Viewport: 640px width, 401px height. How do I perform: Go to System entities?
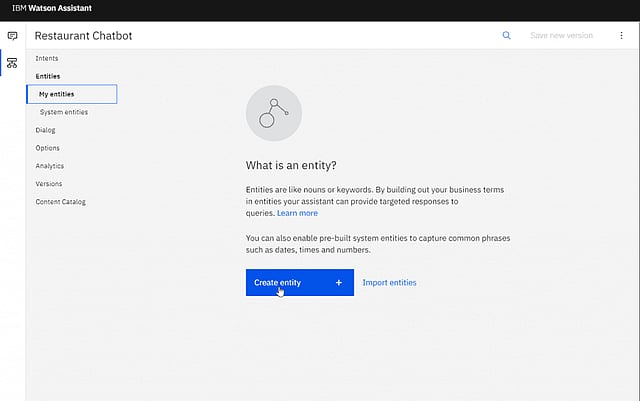(64, 112)
